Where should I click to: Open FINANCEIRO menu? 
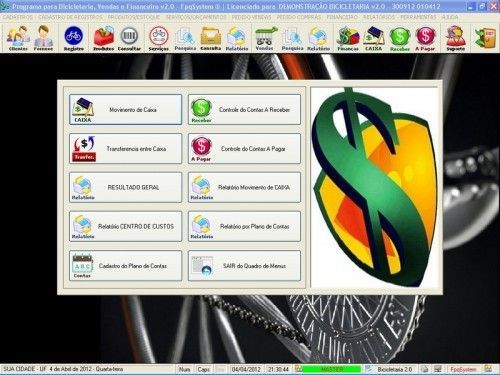pyautogui.click(x=342, y=17)
